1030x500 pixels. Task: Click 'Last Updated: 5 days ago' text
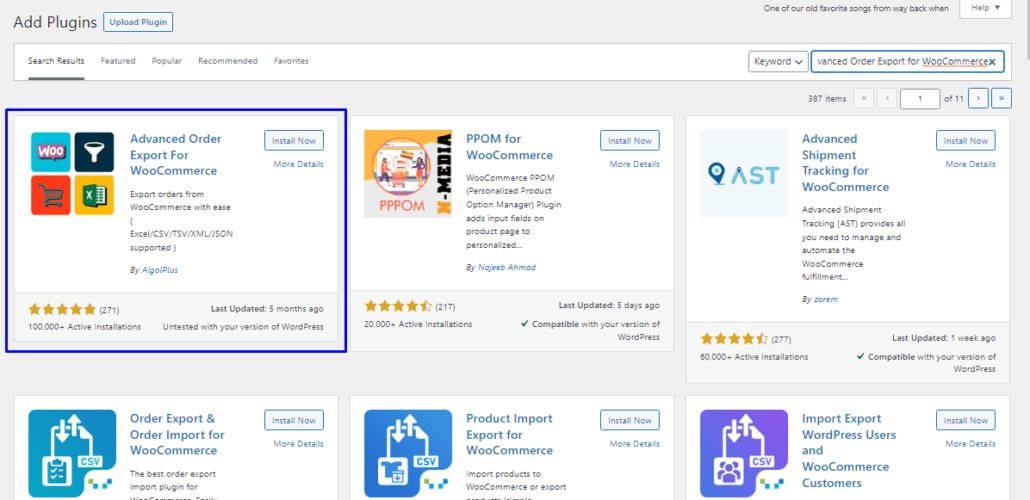pos(609,306)
